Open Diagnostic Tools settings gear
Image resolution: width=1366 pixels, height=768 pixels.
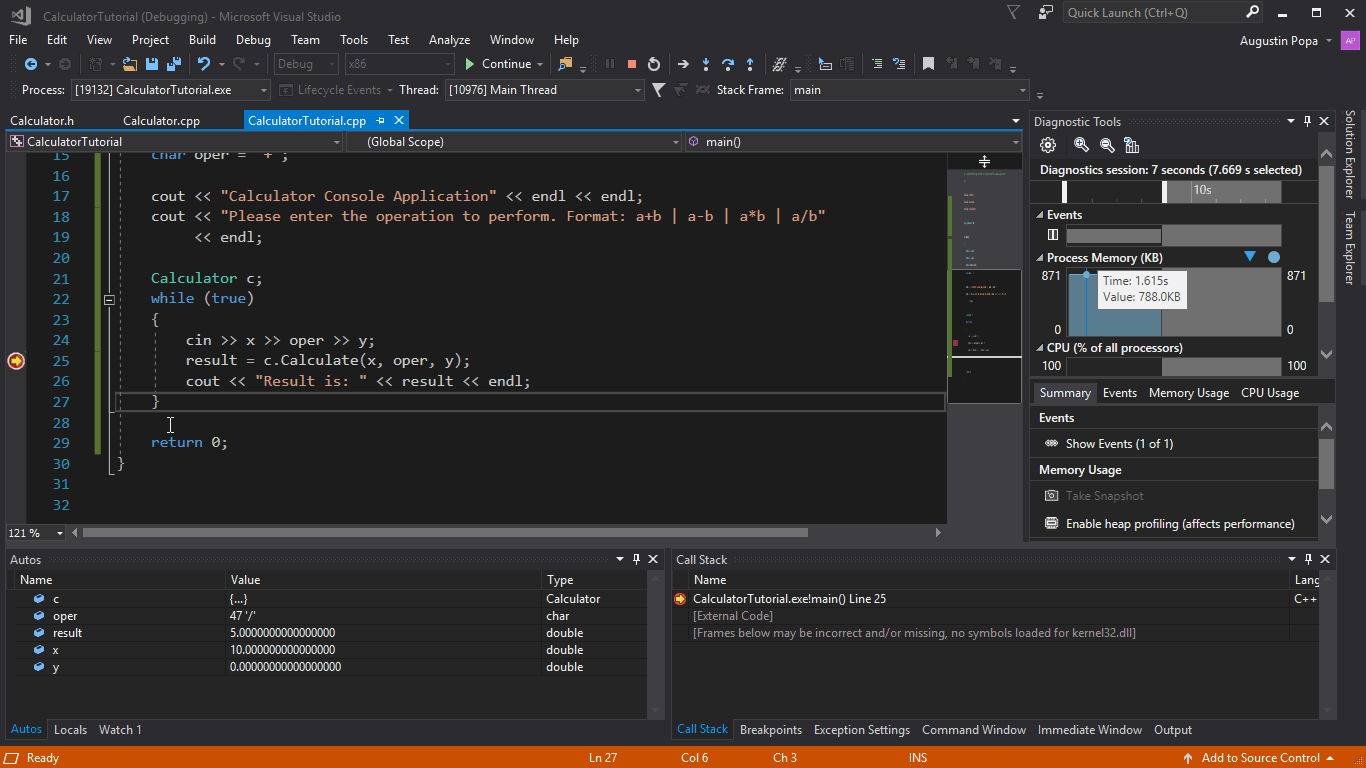pyautogui.click(x=1048, y=145)
